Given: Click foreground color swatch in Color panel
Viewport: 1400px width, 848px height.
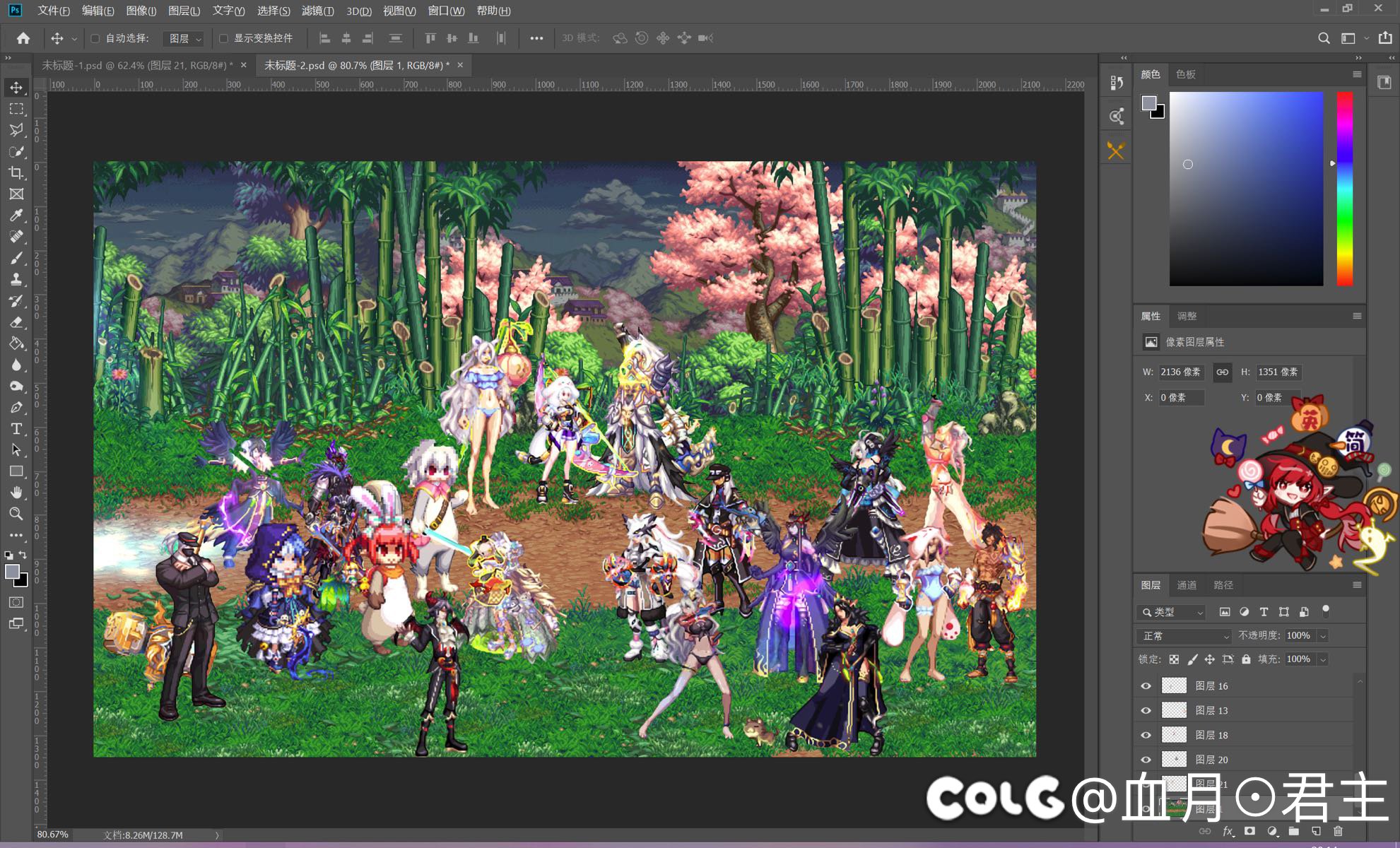Looking at the screenshot, I should pos(1149,103).
